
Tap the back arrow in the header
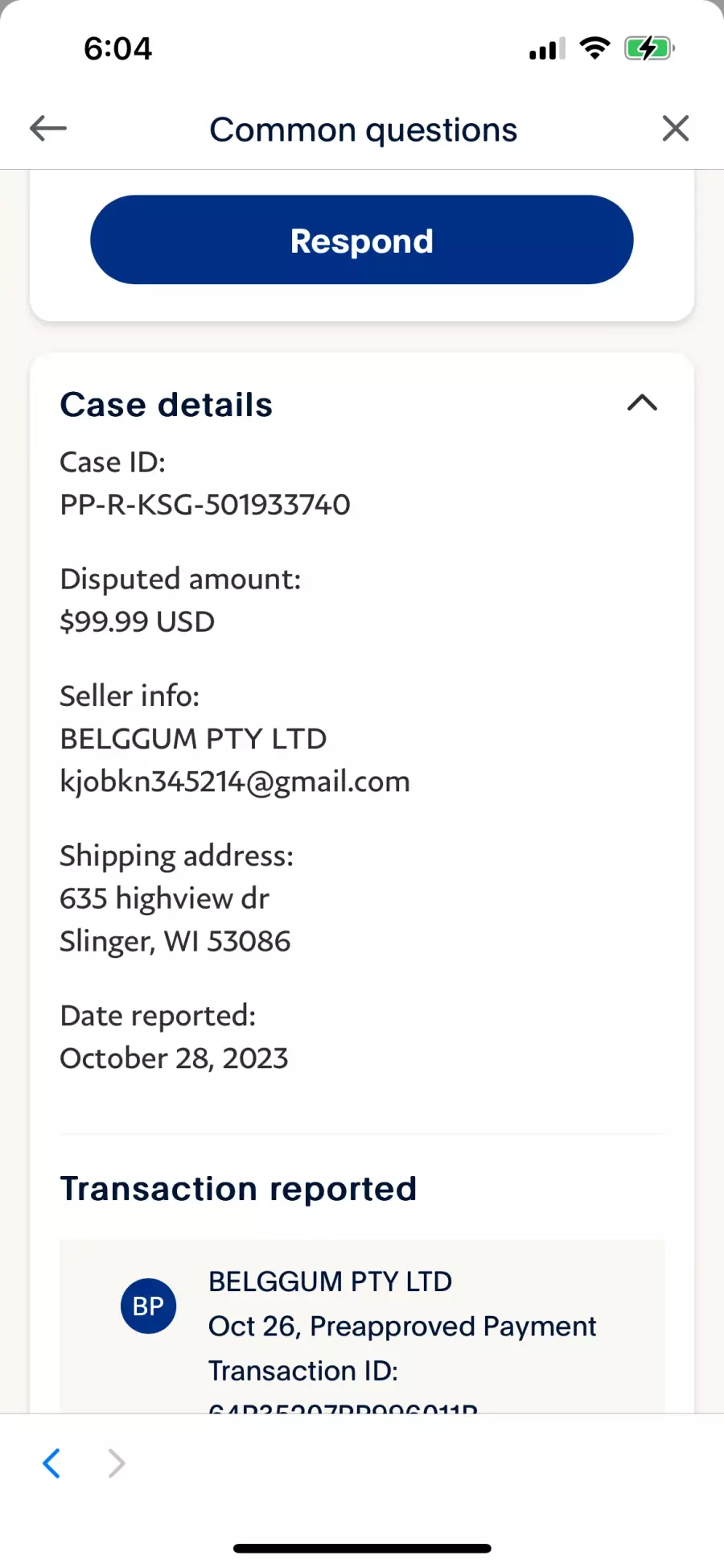click(x=47, y=128)
